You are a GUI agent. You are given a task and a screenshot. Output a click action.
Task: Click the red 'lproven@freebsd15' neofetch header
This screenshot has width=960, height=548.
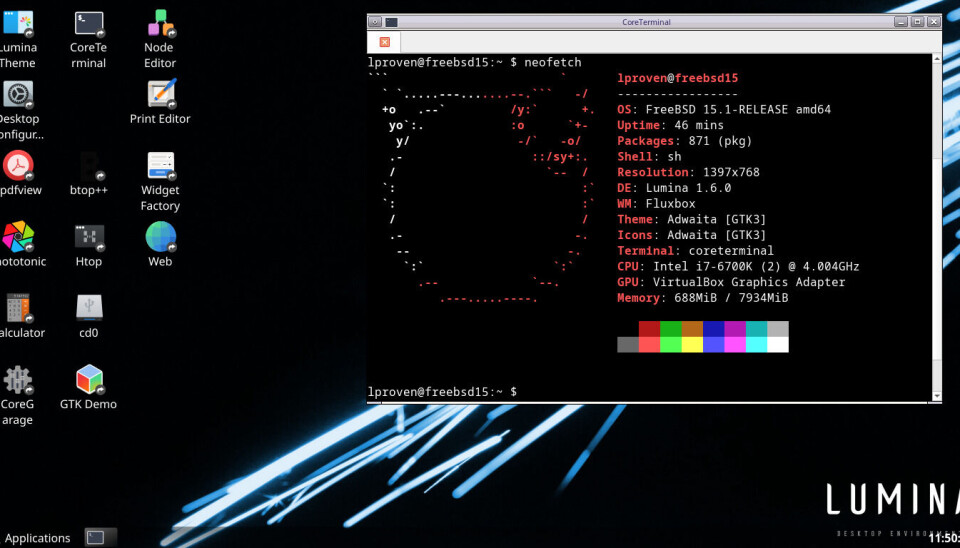[678, 78]
